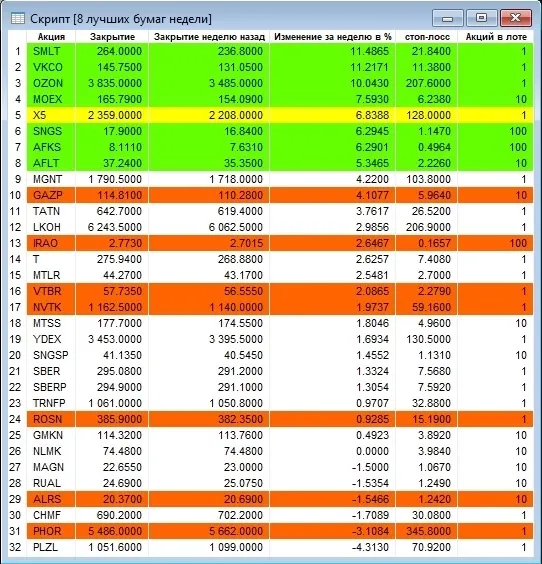This screenshot has width=542, height=564.
Task: Click OZON closing price 3 835.0000
Action: pyautogui.click(x=112, y=83)
